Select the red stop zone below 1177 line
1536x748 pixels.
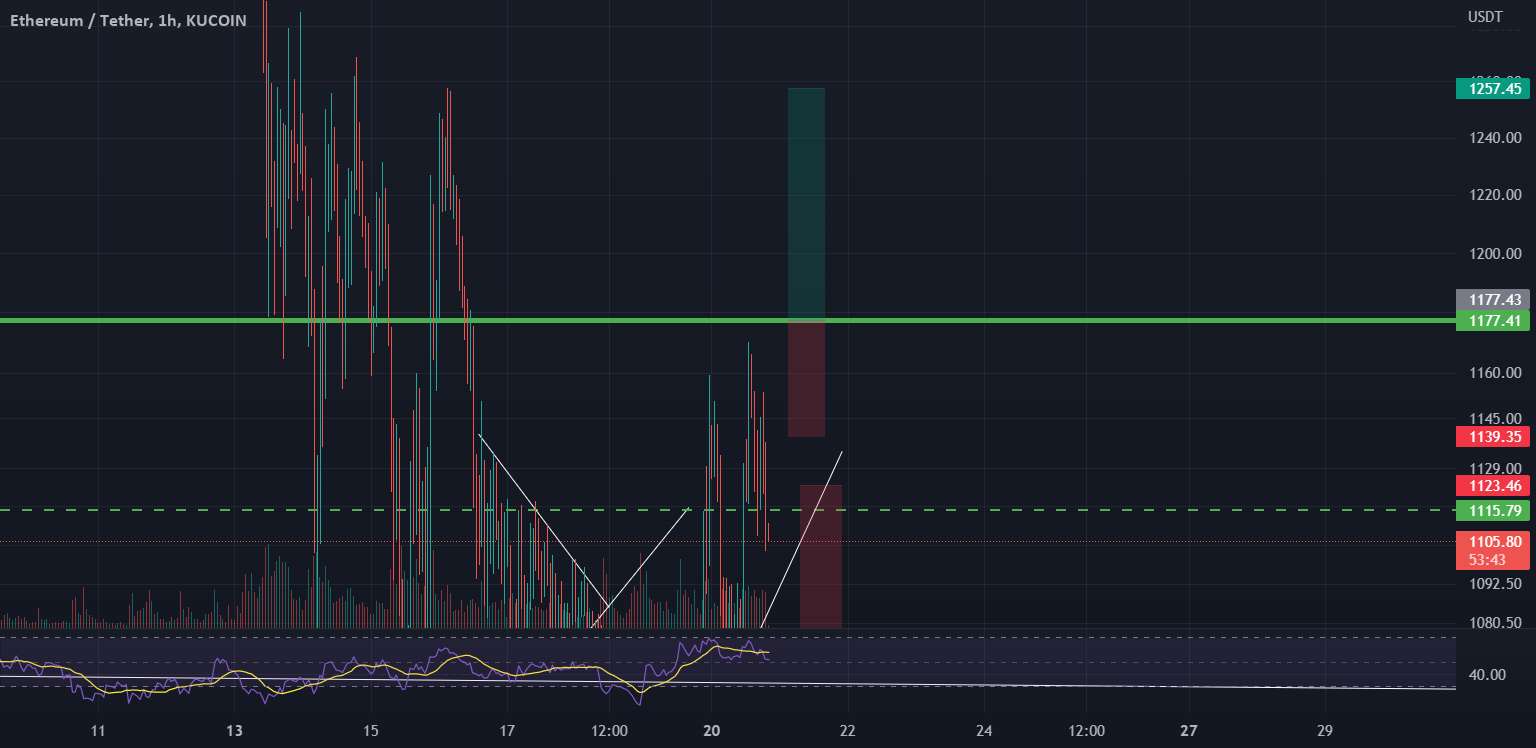tap(806, 379)
